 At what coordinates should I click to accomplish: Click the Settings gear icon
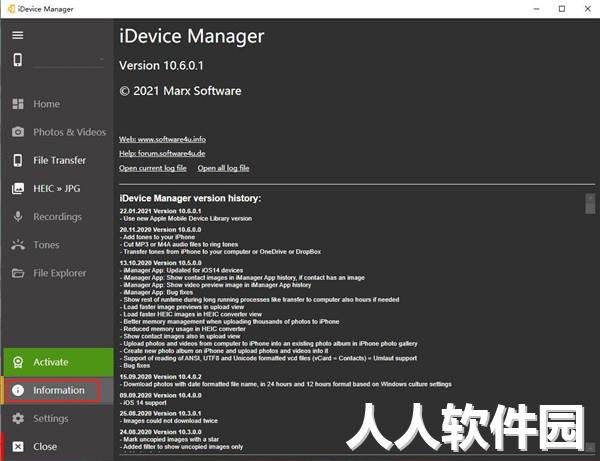tap(18, 419)
